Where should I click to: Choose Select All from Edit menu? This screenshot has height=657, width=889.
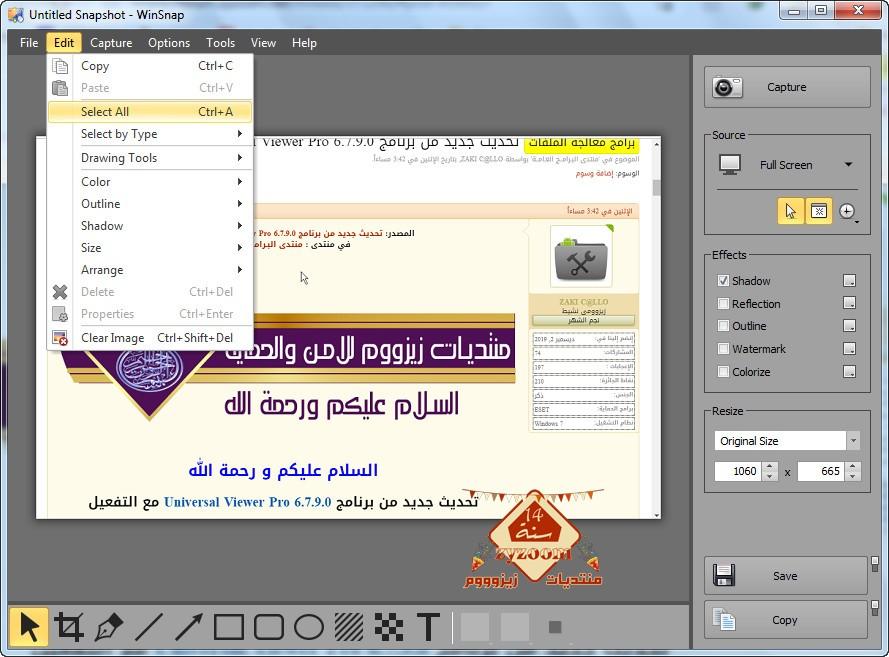tap(150, 112)
